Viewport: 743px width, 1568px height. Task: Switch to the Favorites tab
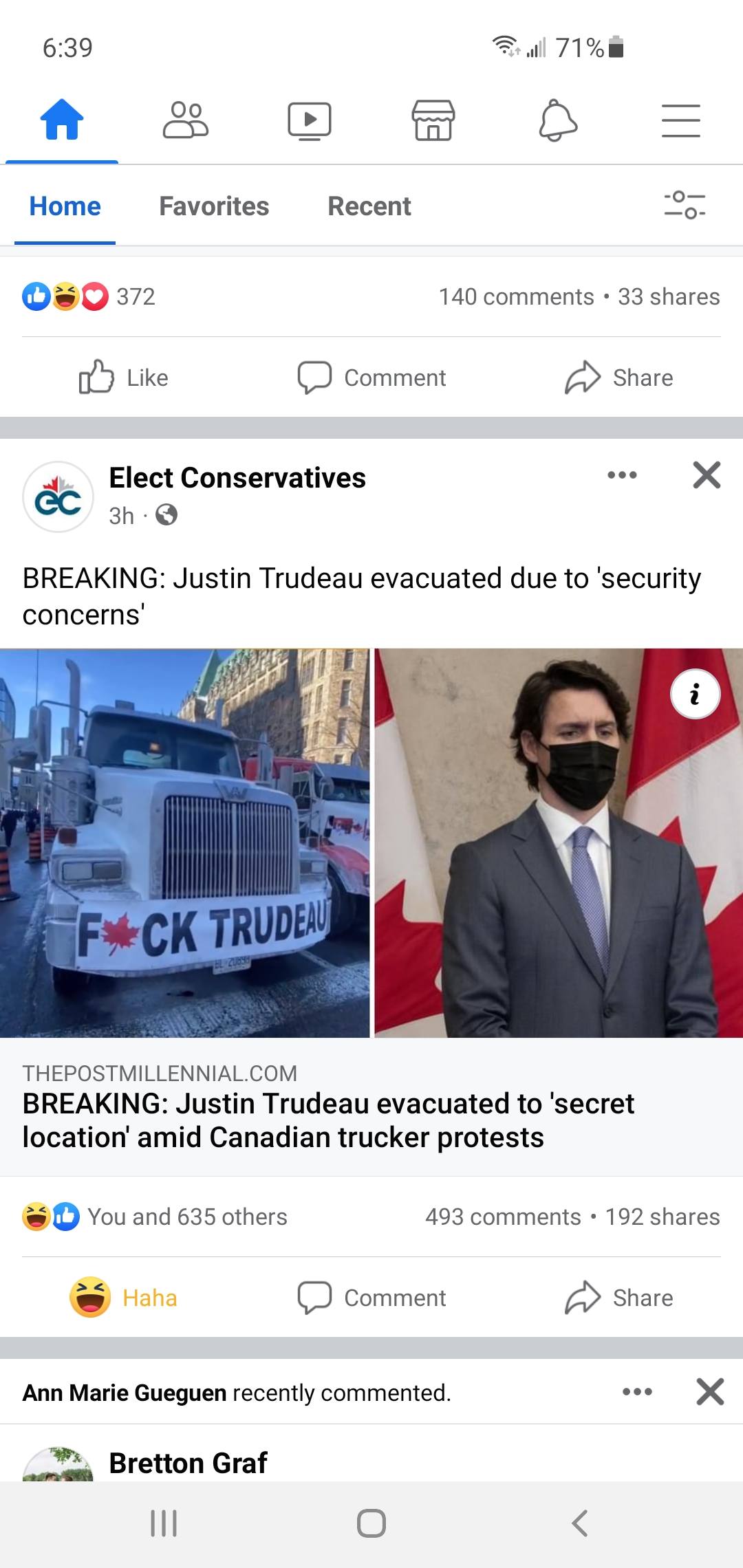tap(214, 206)
